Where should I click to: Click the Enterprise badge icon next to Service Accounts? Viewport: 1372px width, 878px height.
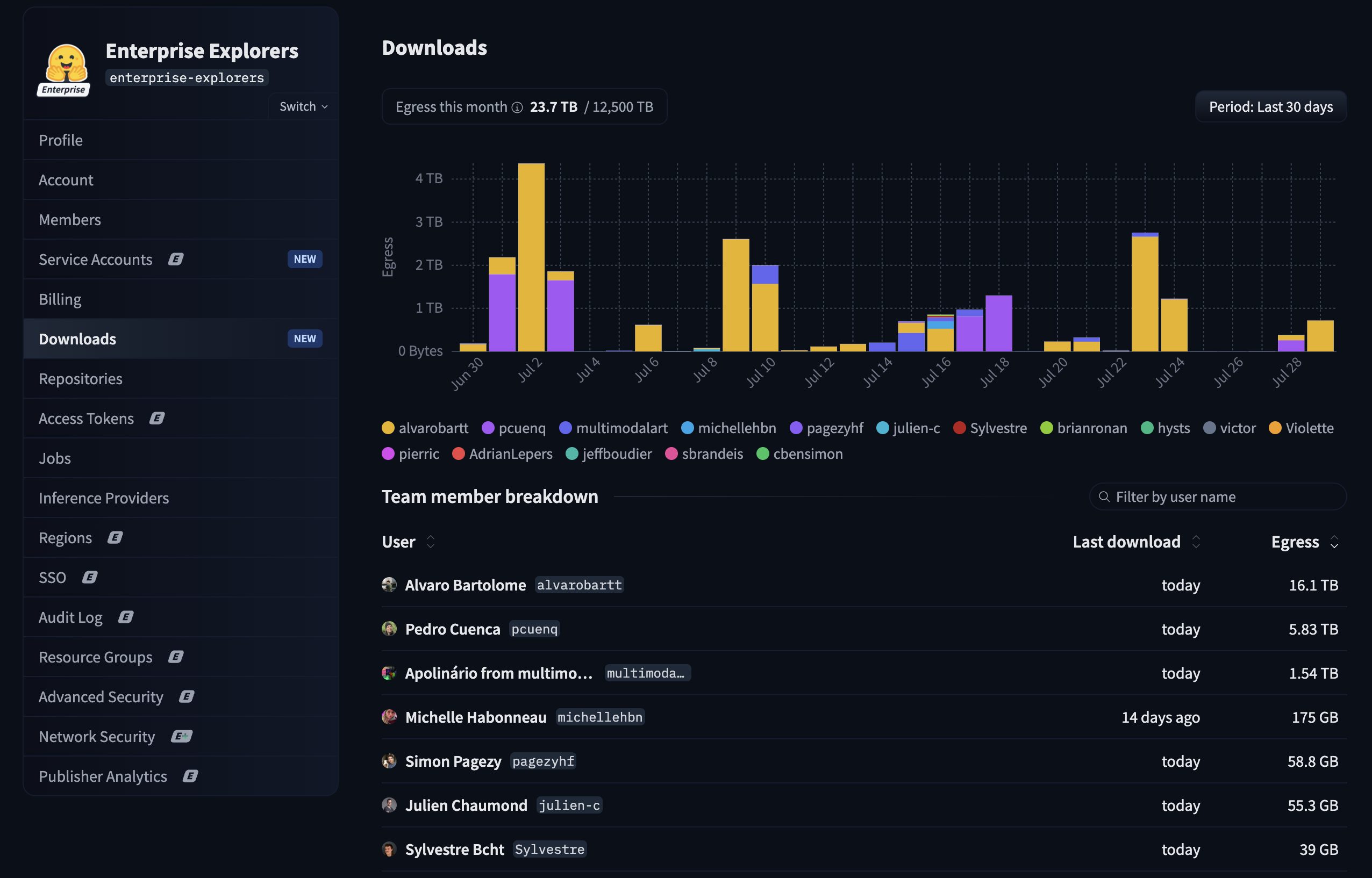pos(176,260)
